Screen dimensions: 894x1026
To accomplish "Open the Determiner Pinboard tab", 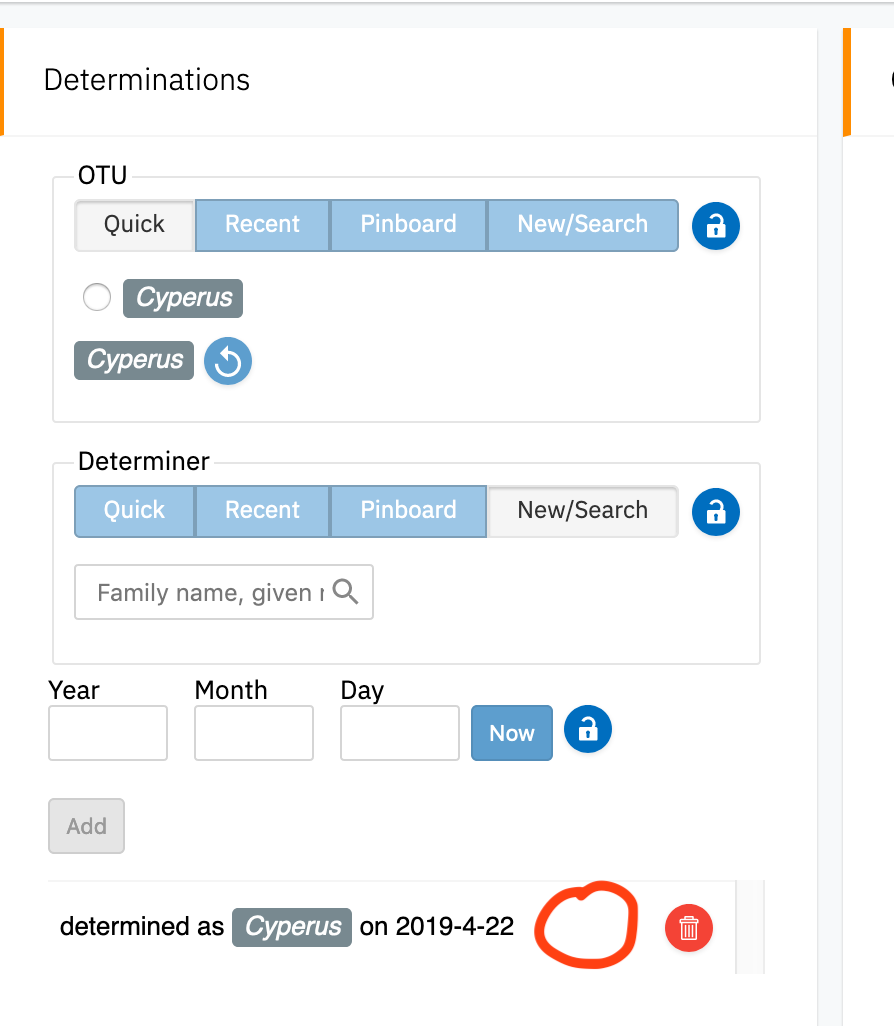I will 408,511.
